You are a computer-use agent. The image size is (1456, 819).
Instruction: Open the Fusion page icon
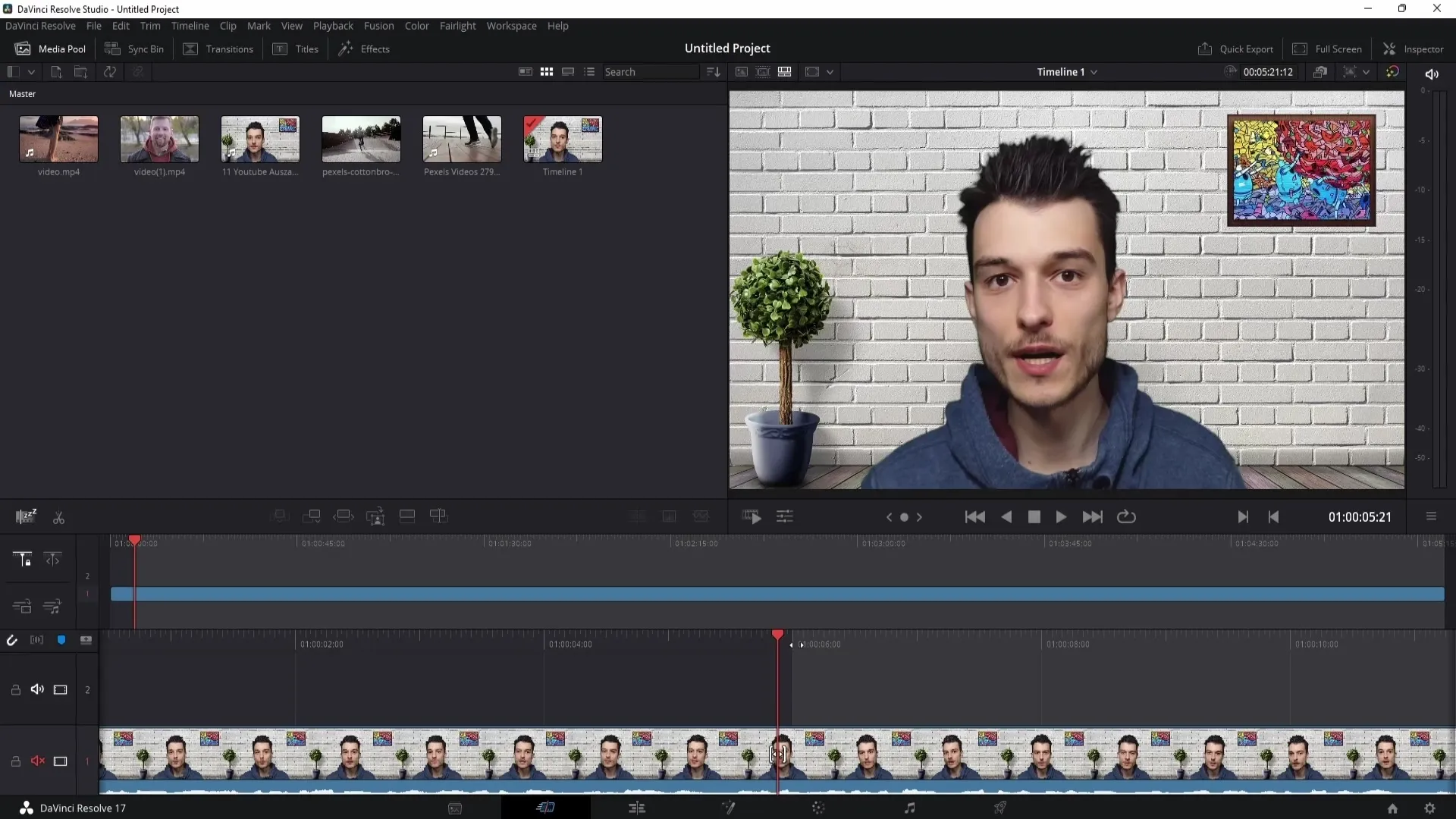click(x=727, y=808)
